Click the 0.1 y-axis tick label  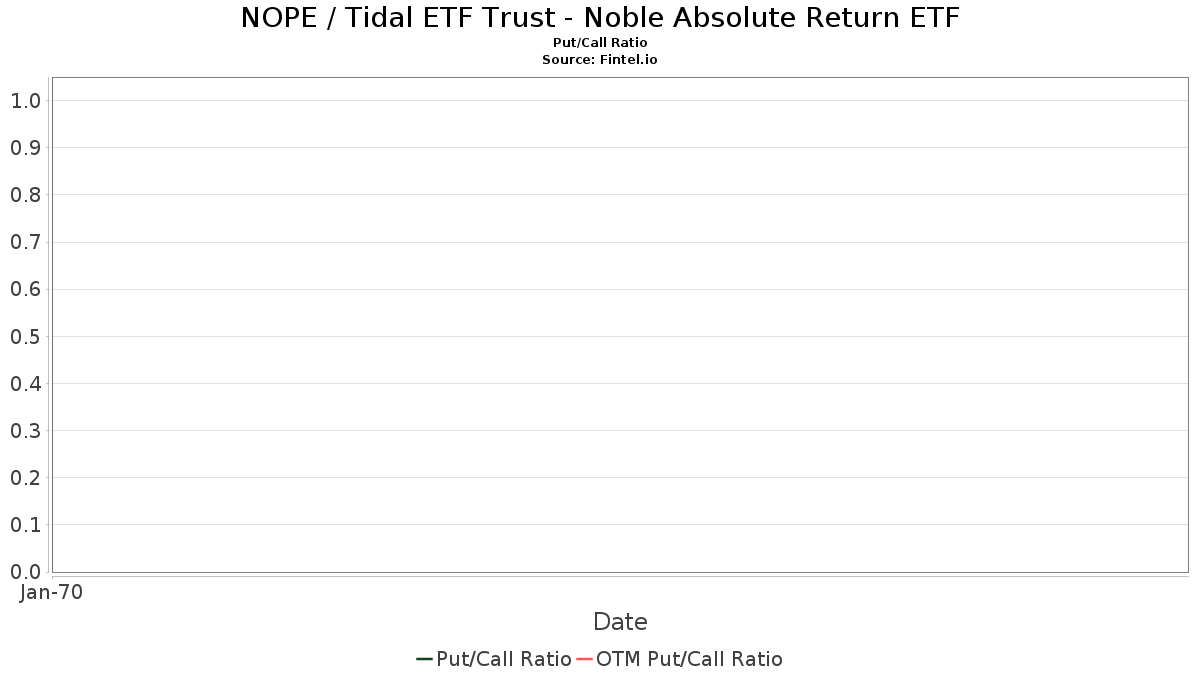pos(25,524)
